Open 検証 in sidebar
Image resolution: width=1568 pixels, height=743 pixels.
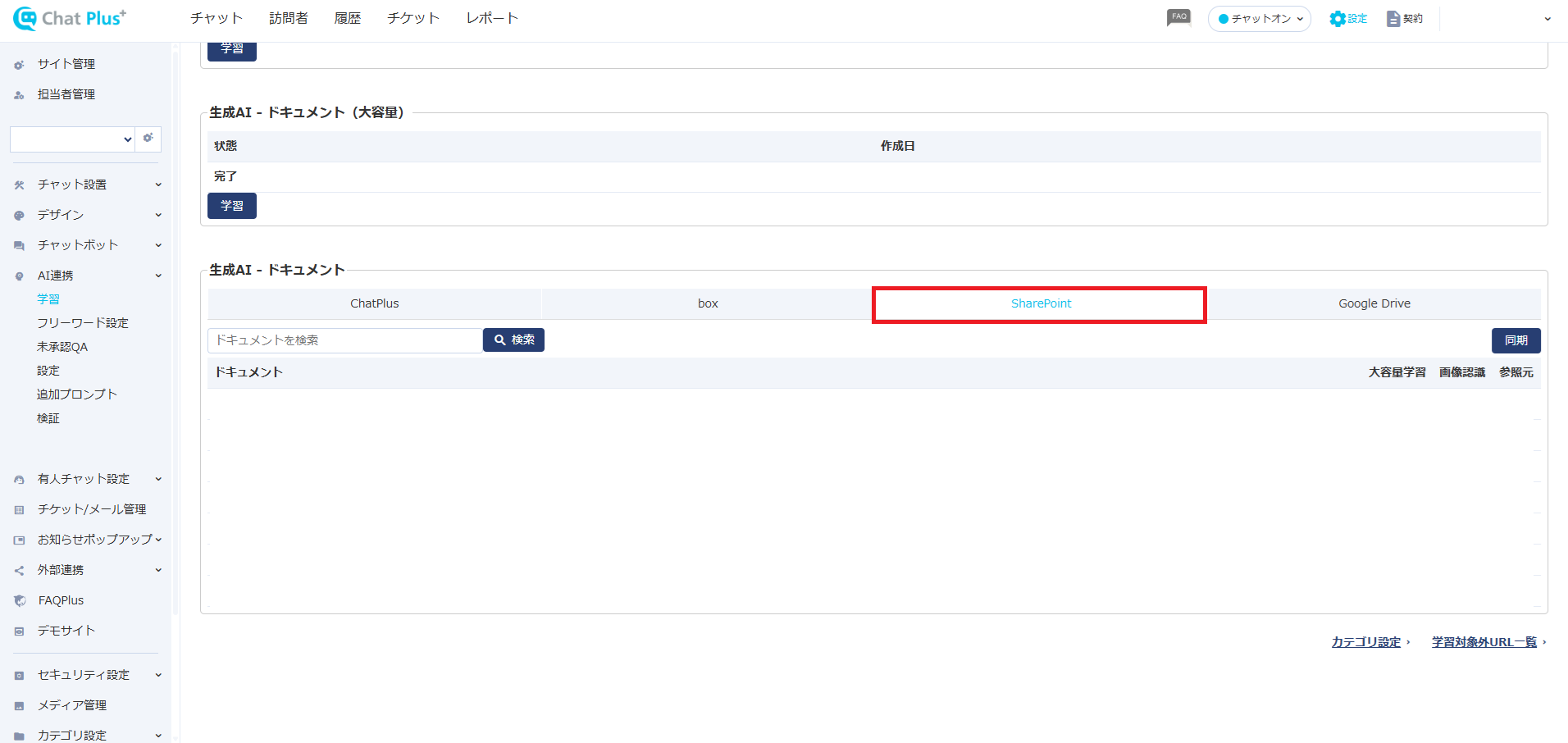(48, 418)
